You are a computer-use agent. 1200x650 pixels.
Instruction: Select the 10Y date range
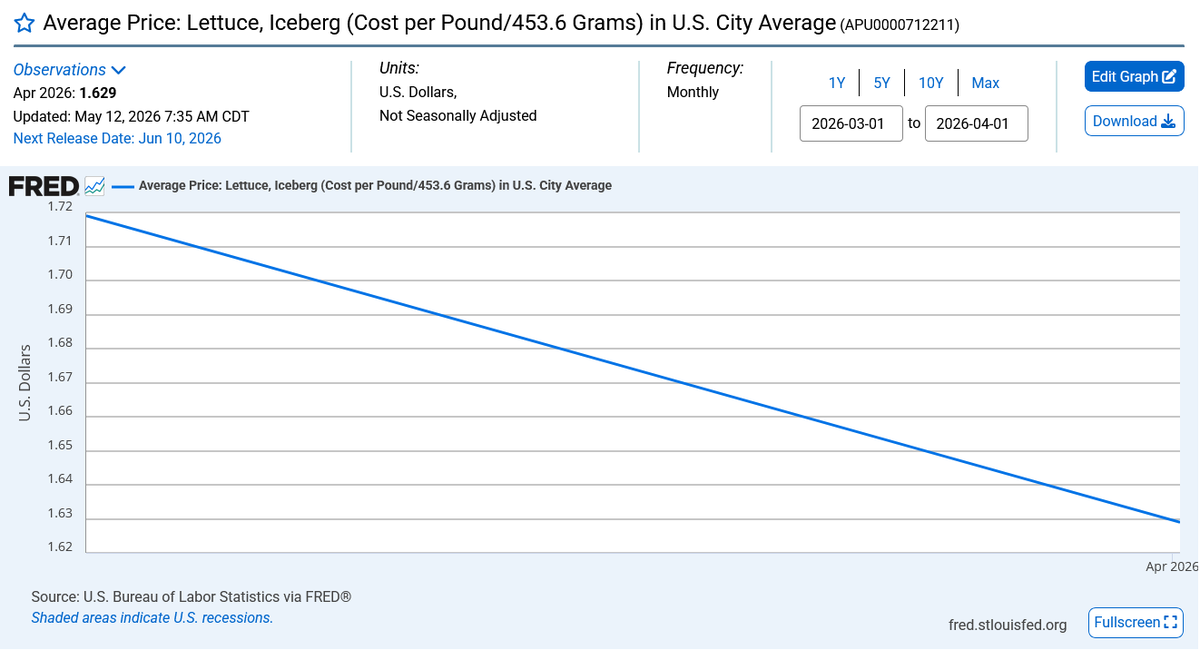[x=931, y=83]
